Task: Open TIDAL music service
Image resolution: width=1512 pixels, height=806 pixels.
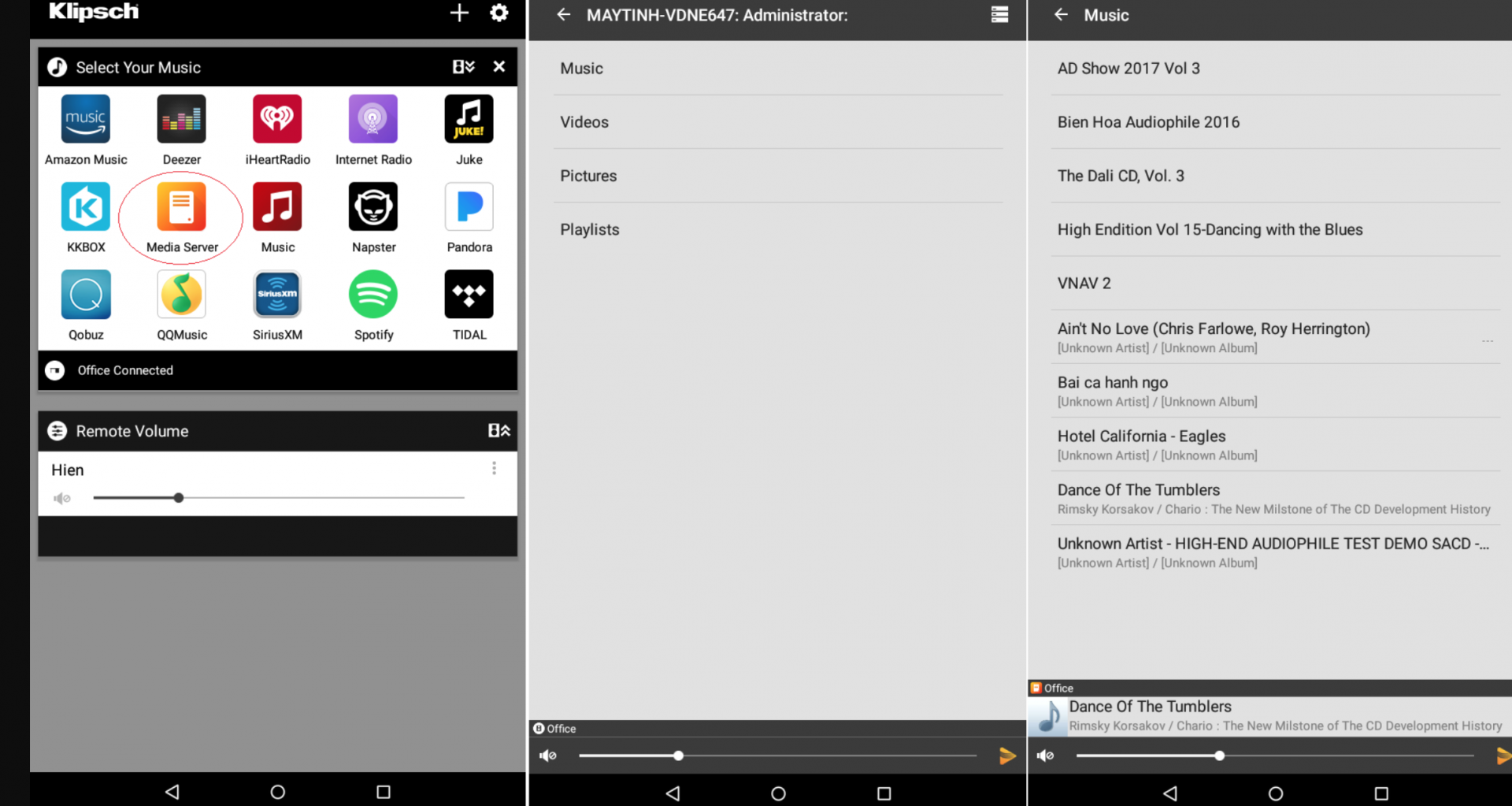Action: (469, 295)
